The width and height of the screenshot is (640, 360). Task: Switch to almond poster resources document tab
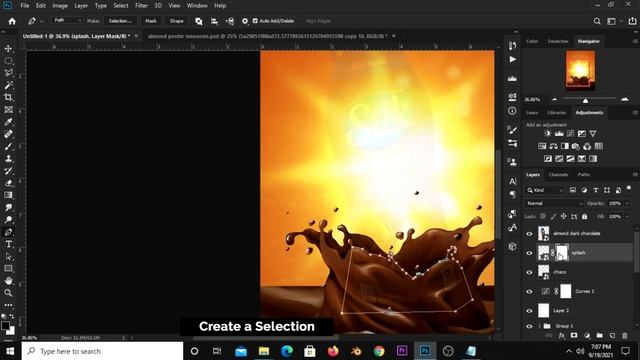point(267,36)
